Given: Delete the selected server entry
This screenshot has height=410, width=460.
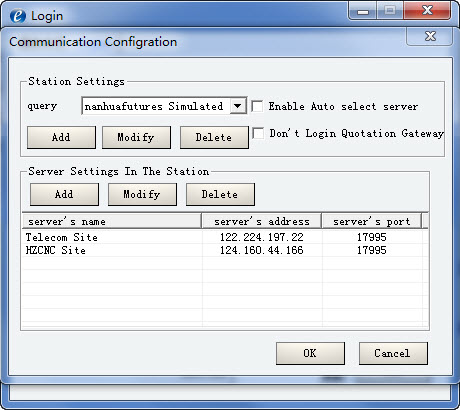Looking at the screenshot, I should tap(220, 194).
